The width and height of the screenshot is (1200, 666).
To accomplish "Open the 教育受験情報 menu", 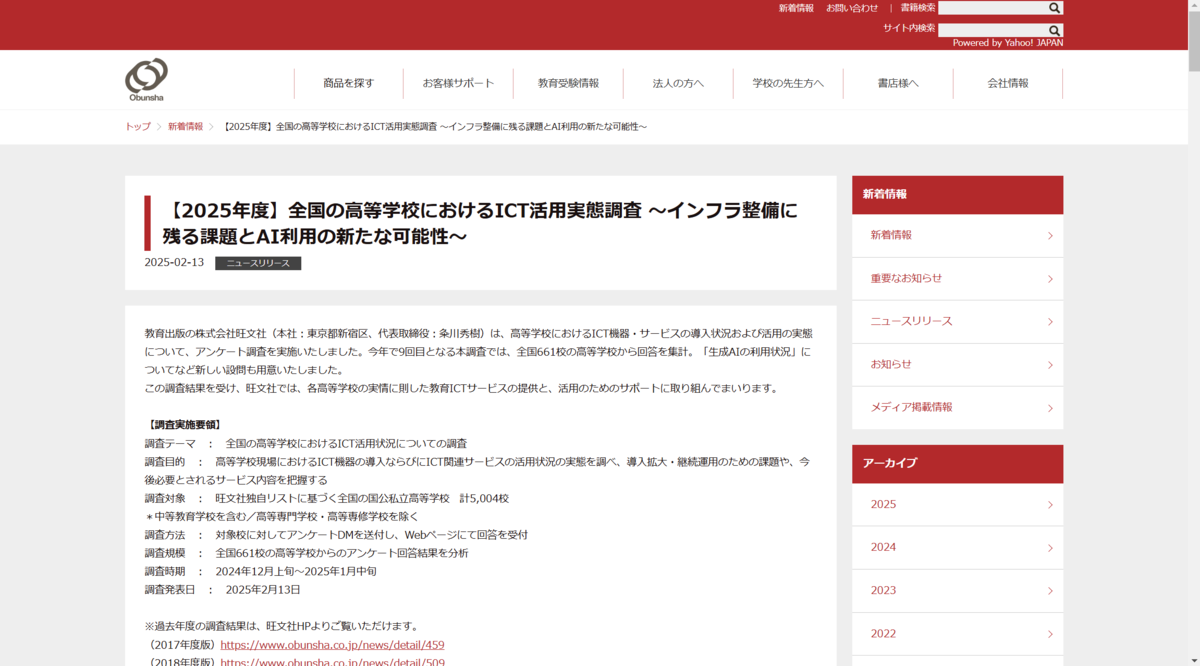I will 568,83.
